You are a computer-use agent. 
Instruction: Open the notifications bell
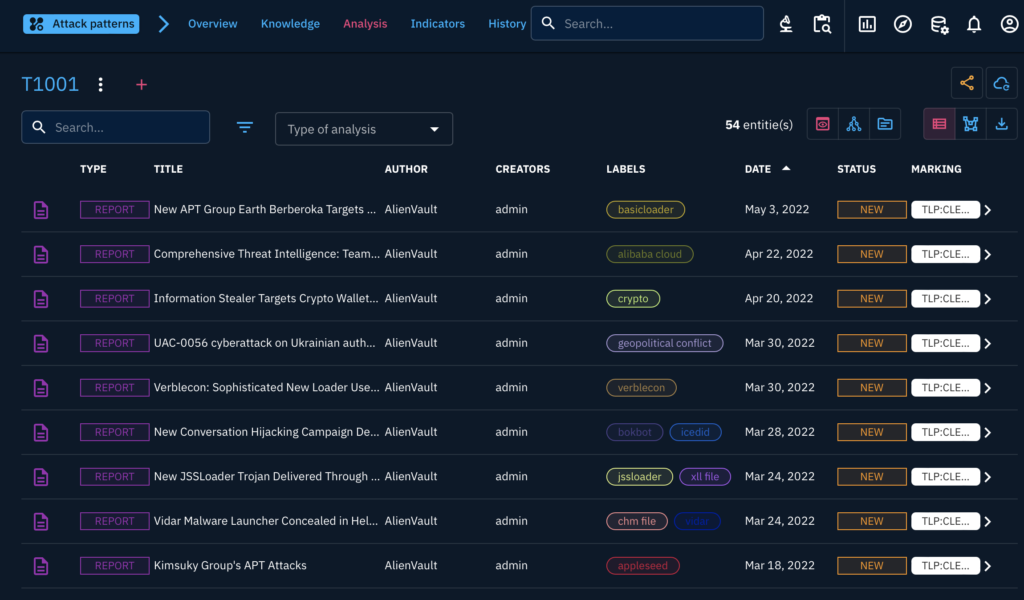(x=974, y=24)
